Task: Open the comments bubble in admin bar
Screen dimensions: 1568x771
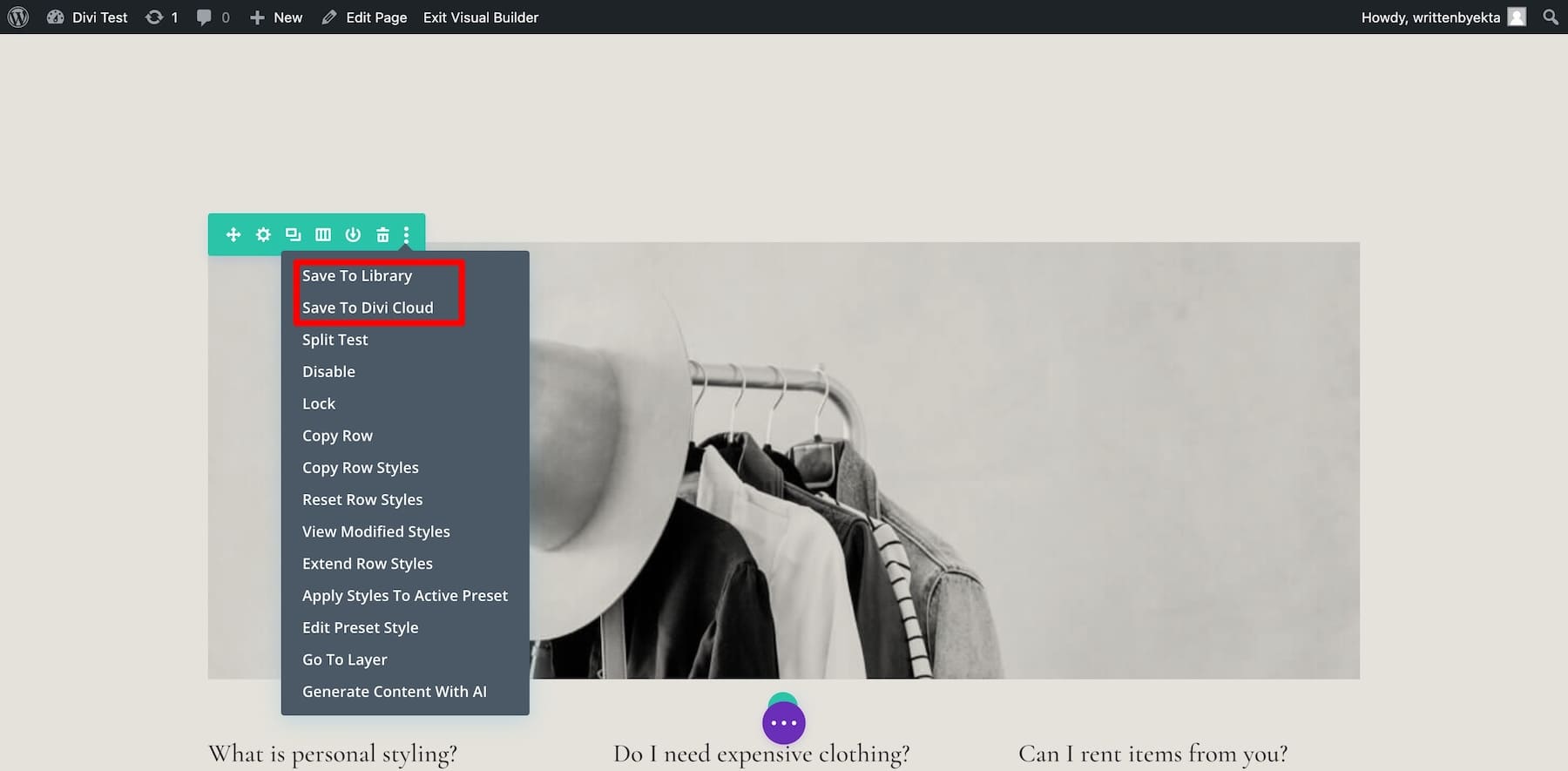Action: (213, 17)
